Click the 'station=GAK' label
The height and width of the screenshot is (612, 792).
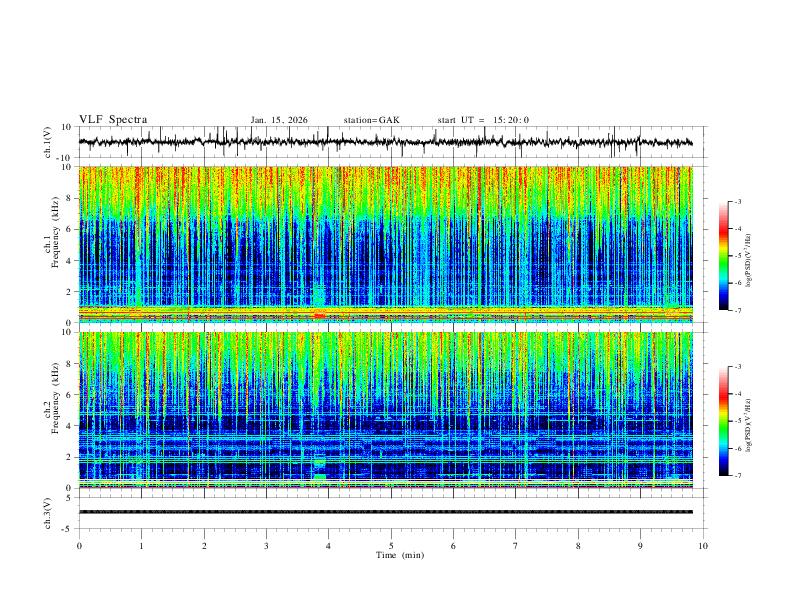(x=371, y=120)
